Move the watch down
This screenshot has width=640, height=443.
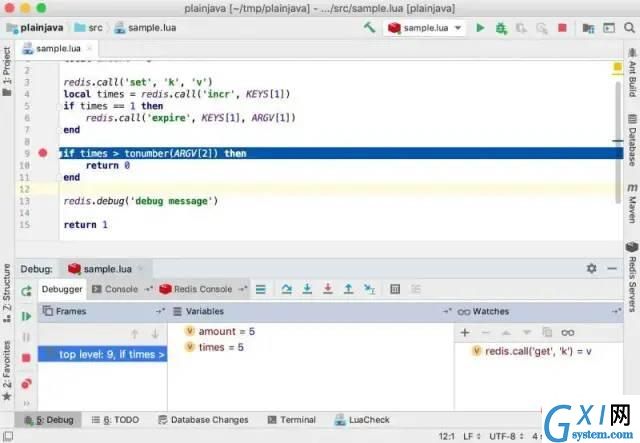click(527, 333)
